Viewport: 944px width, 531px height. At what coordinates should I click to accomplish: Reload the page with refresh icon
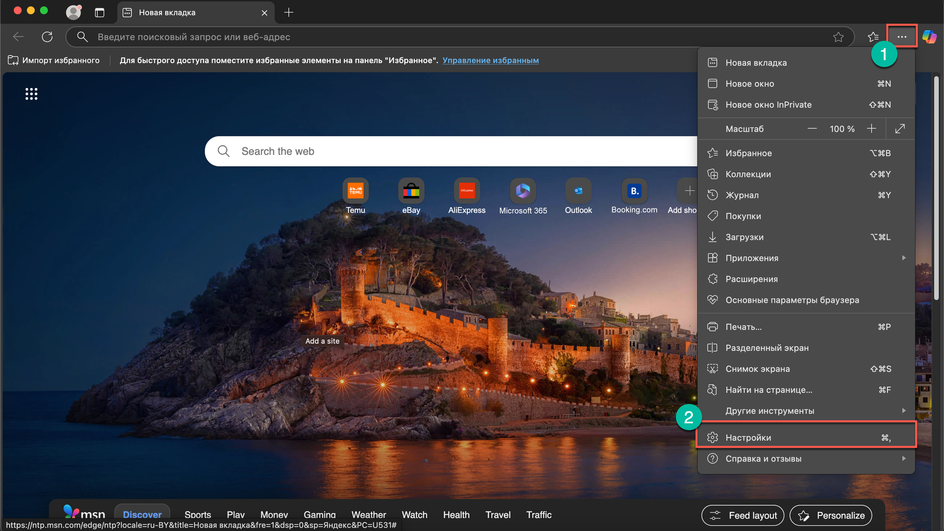[47, 37]
